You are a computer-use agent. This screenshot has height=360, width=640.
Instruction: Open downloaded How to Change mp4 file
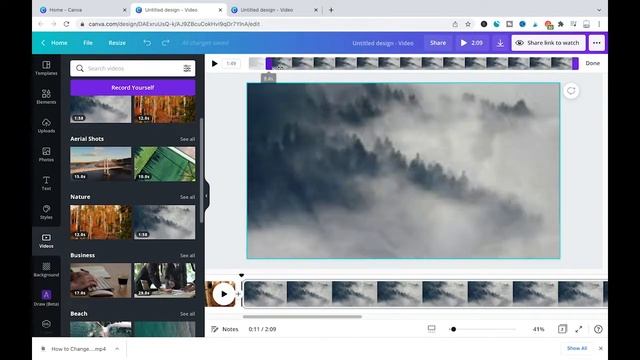click(x=78, y=349)
